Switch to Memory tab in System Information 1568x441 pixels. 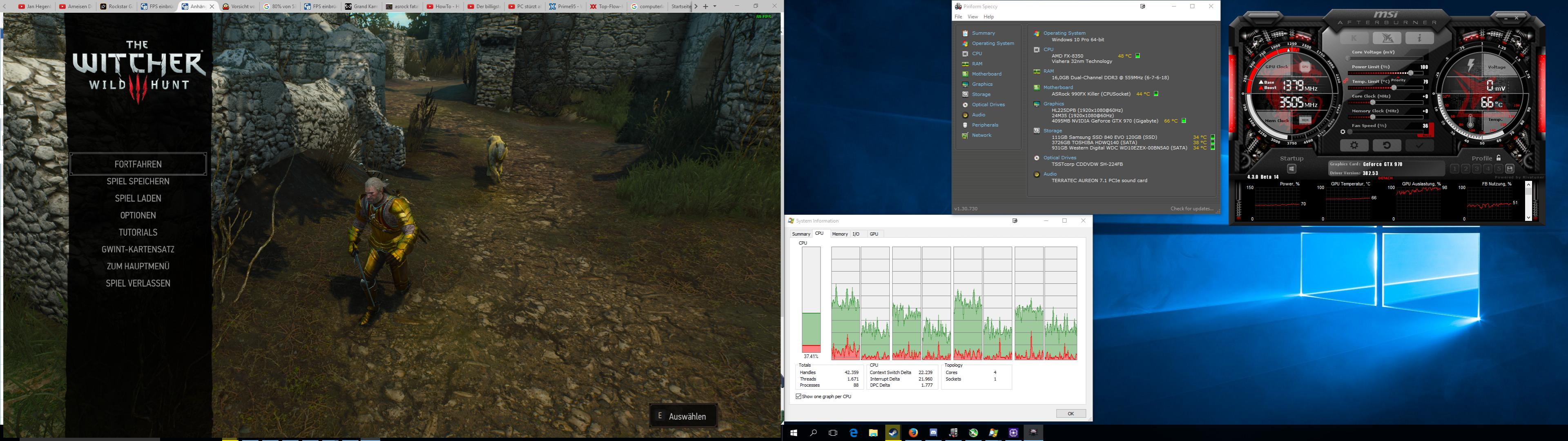point(839,234)
